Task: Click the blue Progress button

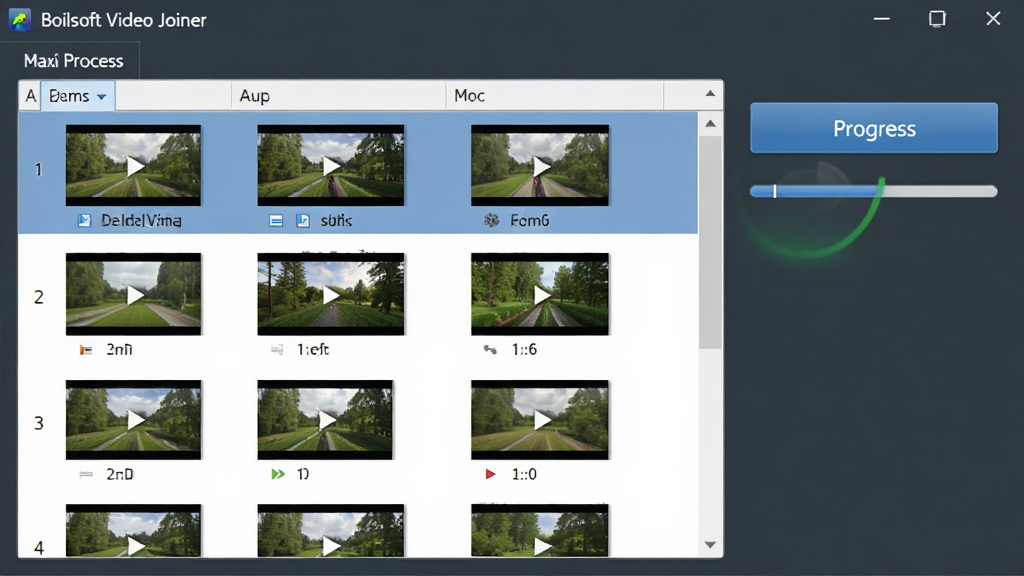Action: coord(874,128)
